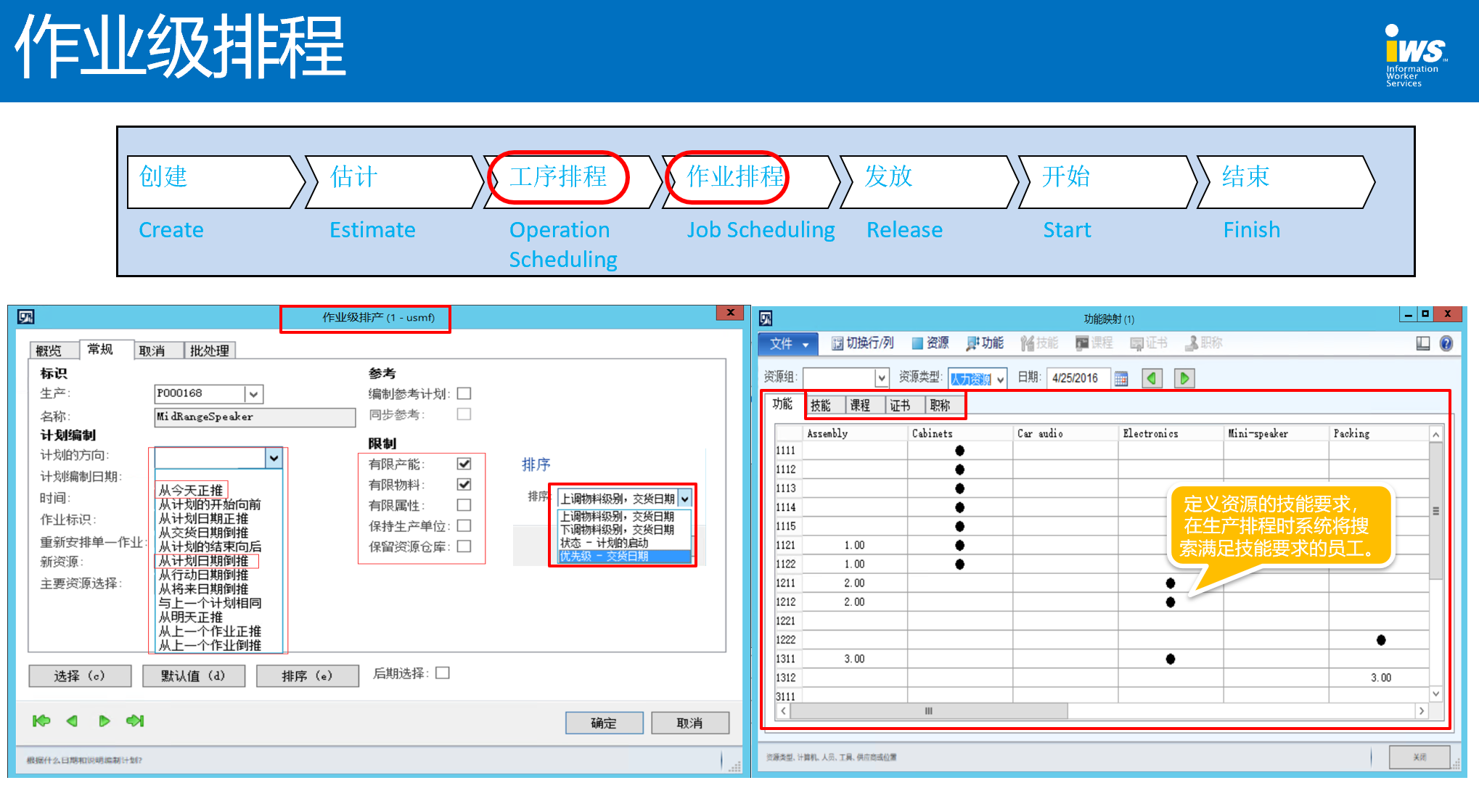The image size is (1479, 812).
Task: Click 排序 (e) button
Action: click(308, 676)
